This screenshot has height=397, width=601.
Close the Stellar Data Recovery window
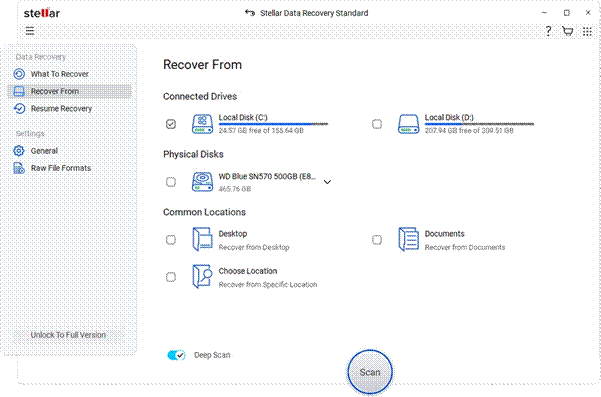tap(588, 13)
